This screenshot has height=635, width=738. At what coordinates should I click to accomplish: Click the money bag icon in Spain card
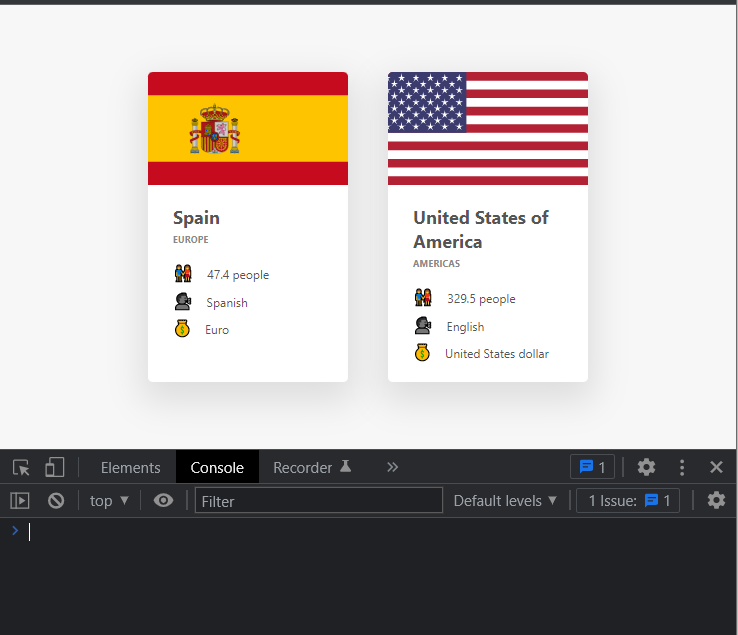point(182,329)
